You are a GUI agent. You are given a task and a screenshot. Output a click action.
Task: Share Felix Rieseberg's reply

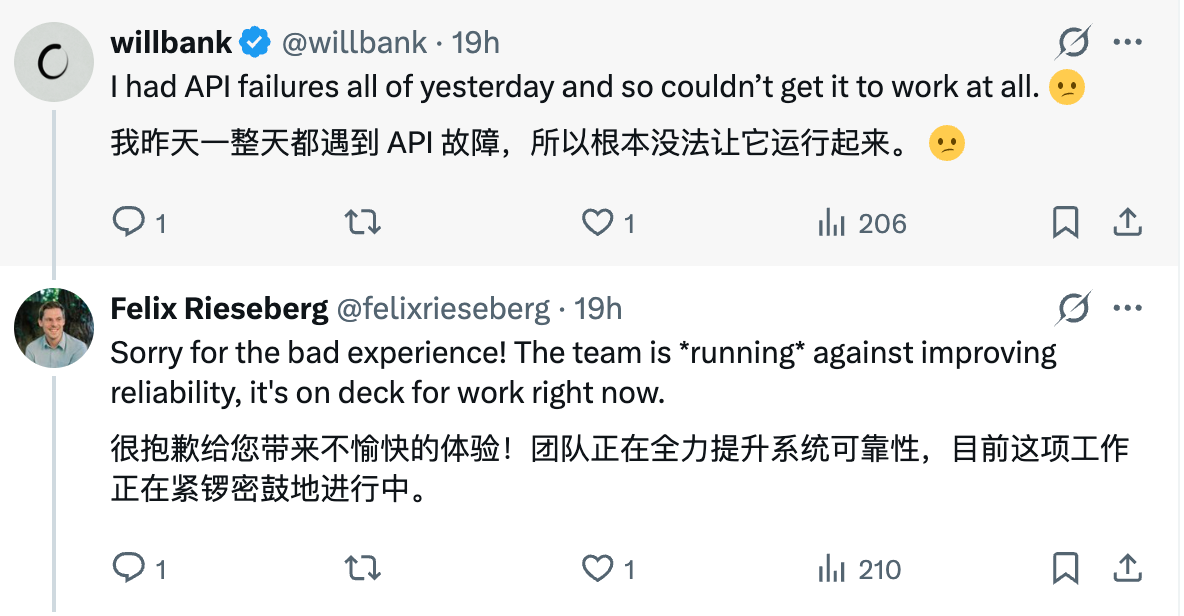(1127, 569)
